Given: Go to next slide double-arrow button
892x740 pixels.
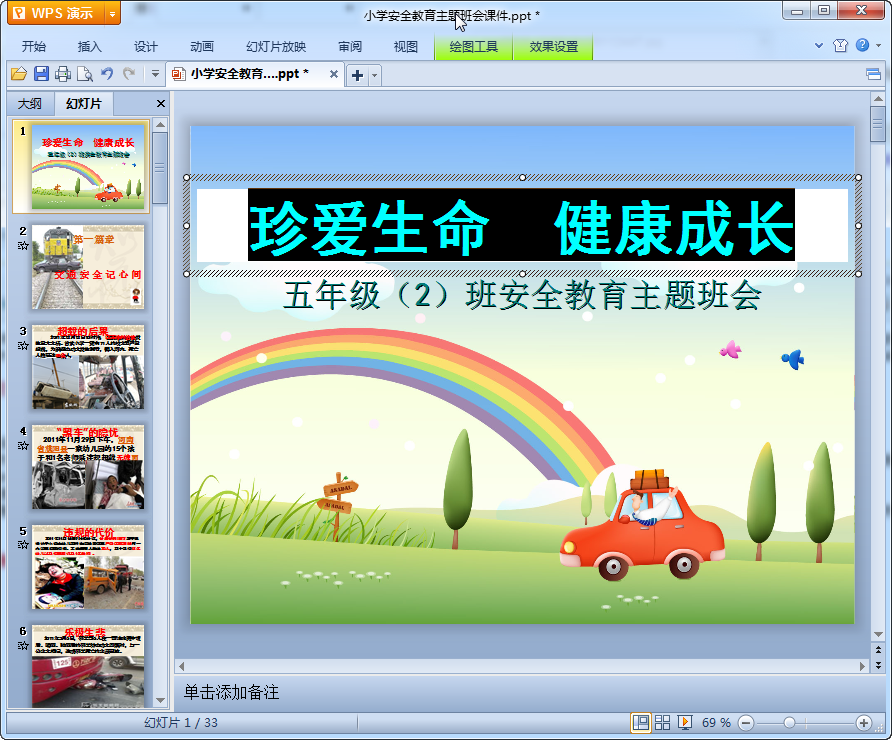Looking at the screenshot, I should [878, 664].
